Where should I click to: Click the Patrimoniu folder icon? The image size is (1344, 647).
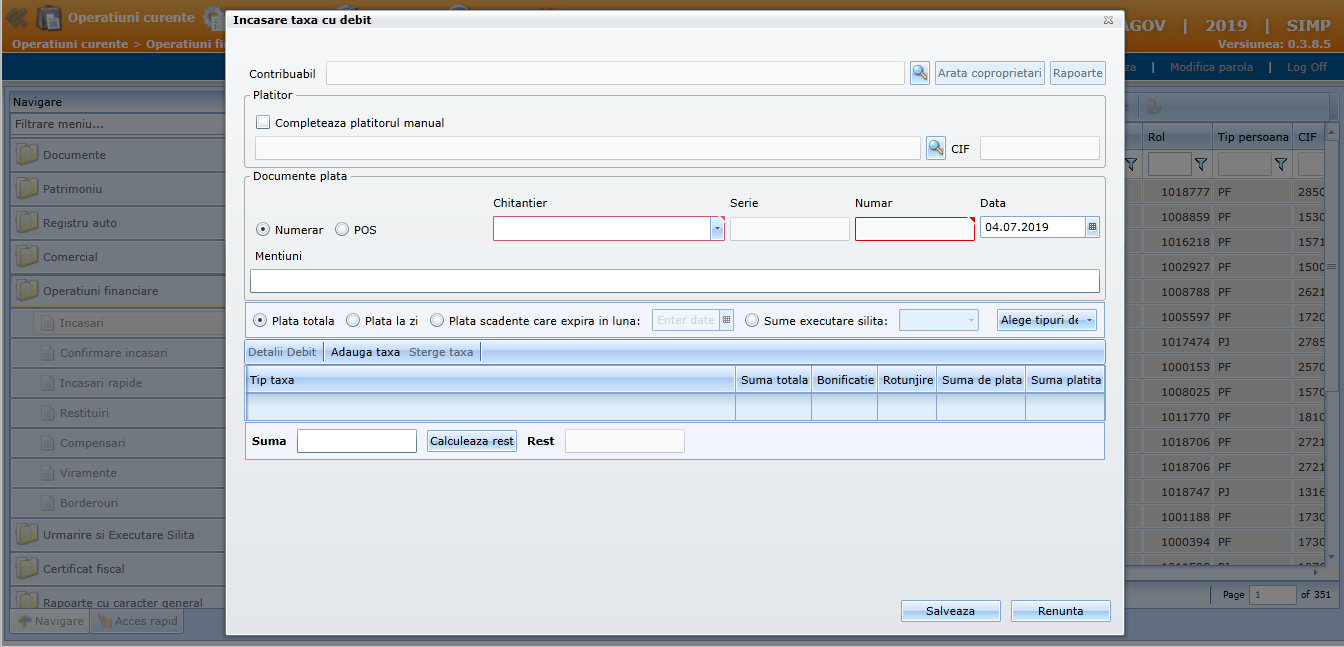(27, 189)
